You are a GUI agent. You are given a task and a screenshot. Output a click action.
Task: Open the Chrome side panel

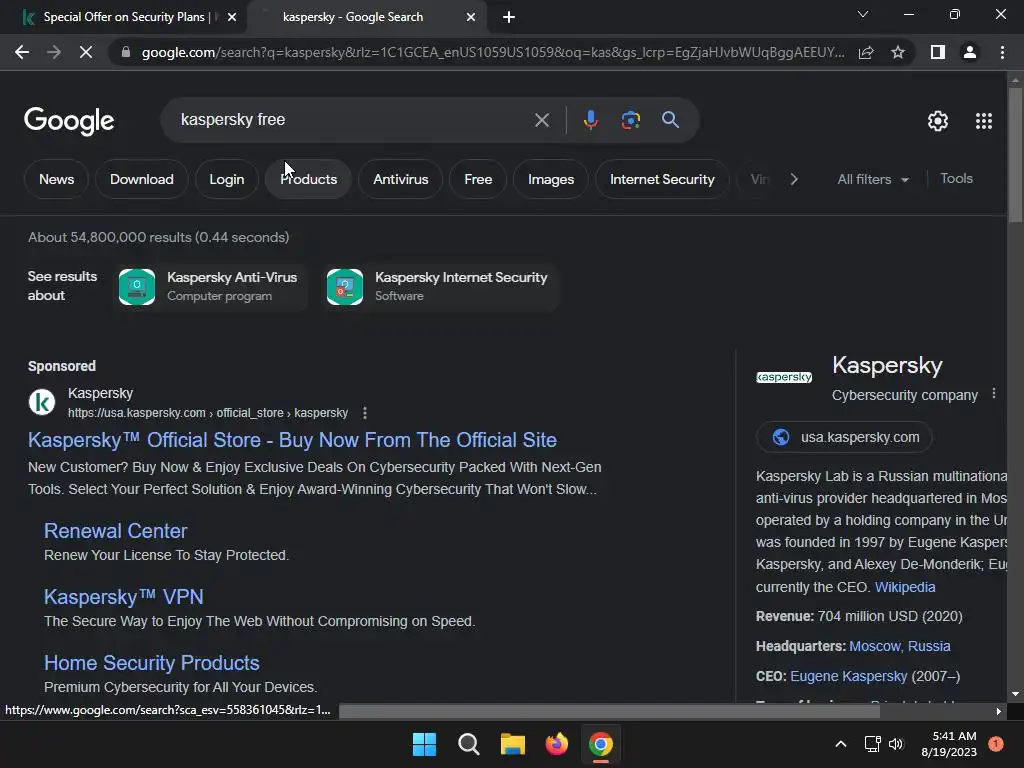tap(938, 52)
